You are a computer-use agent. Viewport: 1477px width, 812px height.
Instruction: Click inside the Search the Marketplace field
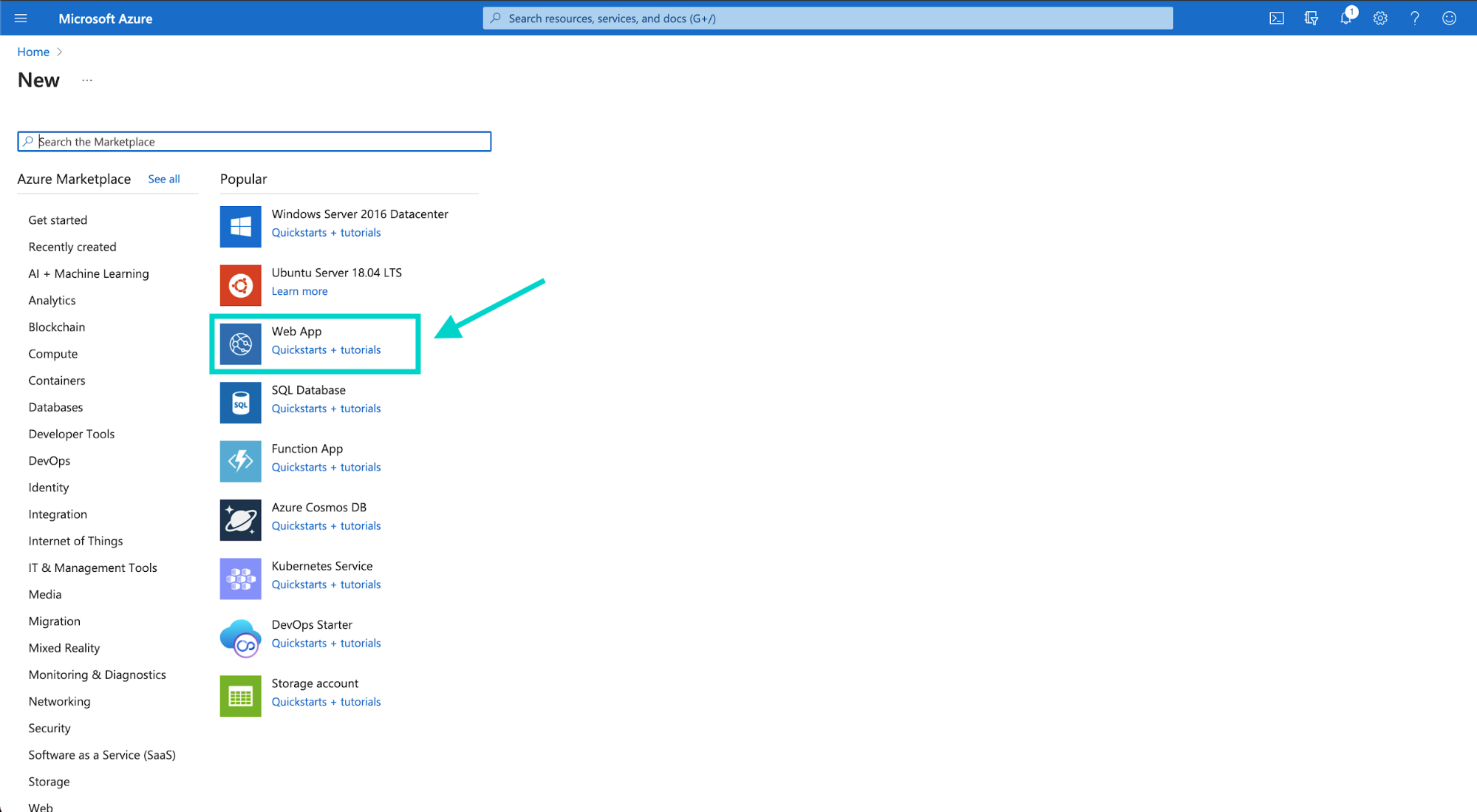[x=254, y=141]
